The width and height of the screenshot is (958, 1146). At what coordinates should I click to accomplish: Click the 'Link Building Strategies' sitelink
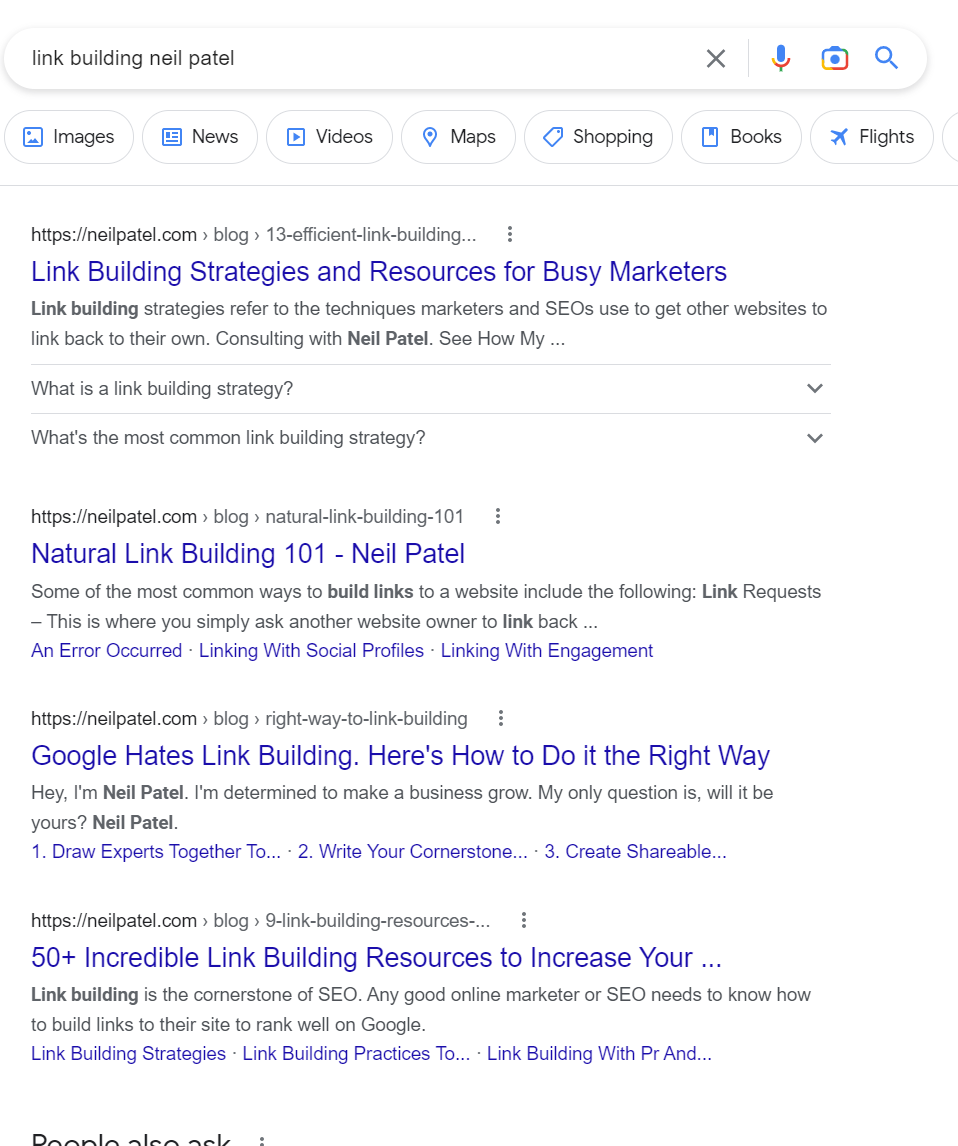point(128,1053)
